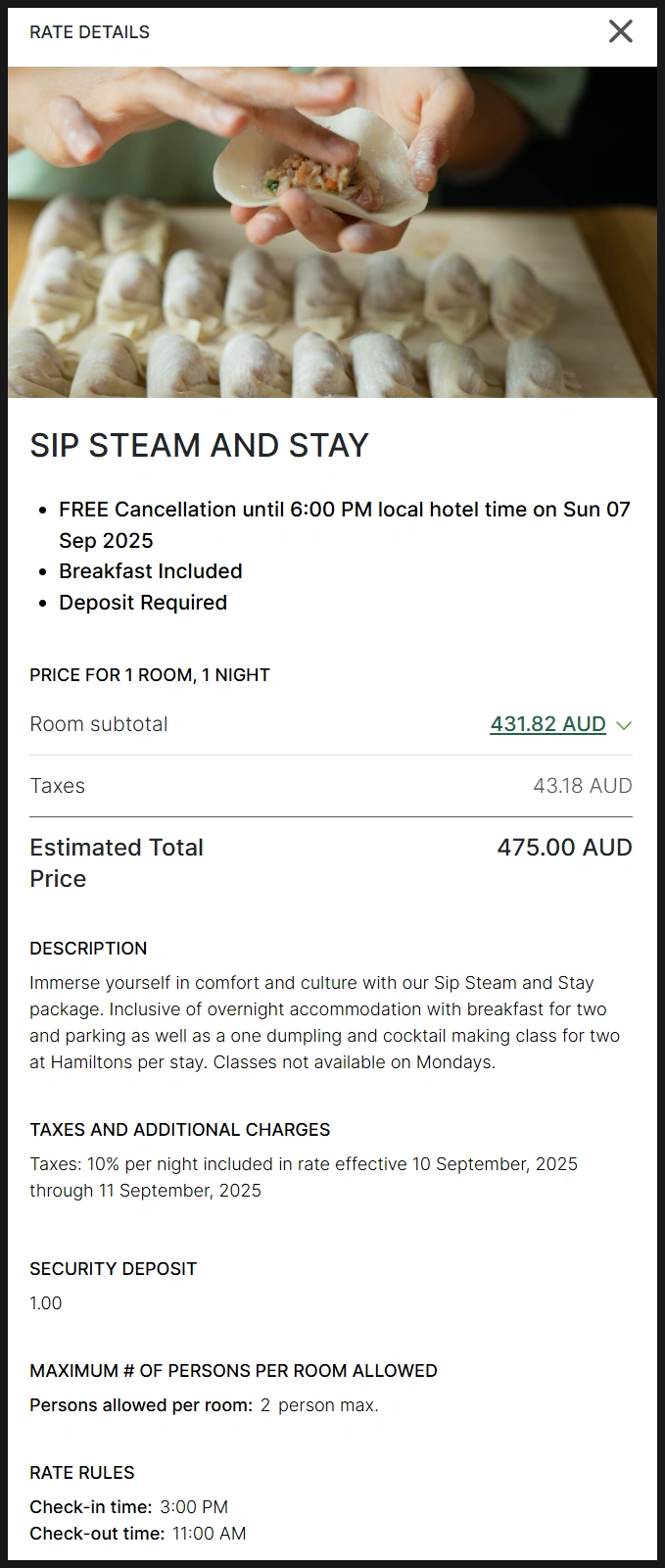Screen dimensions: 665x1568
Task: Click the Description section heading
Action: click(x=88, y=949)
